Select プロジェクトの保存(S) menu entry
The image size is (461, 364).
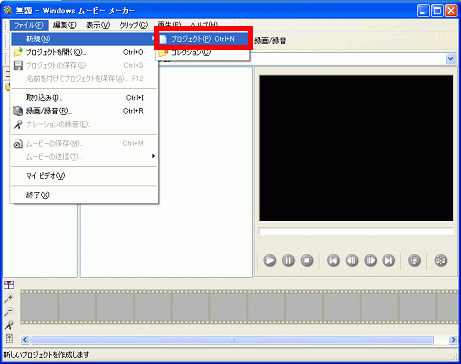[x=84, y=65]
